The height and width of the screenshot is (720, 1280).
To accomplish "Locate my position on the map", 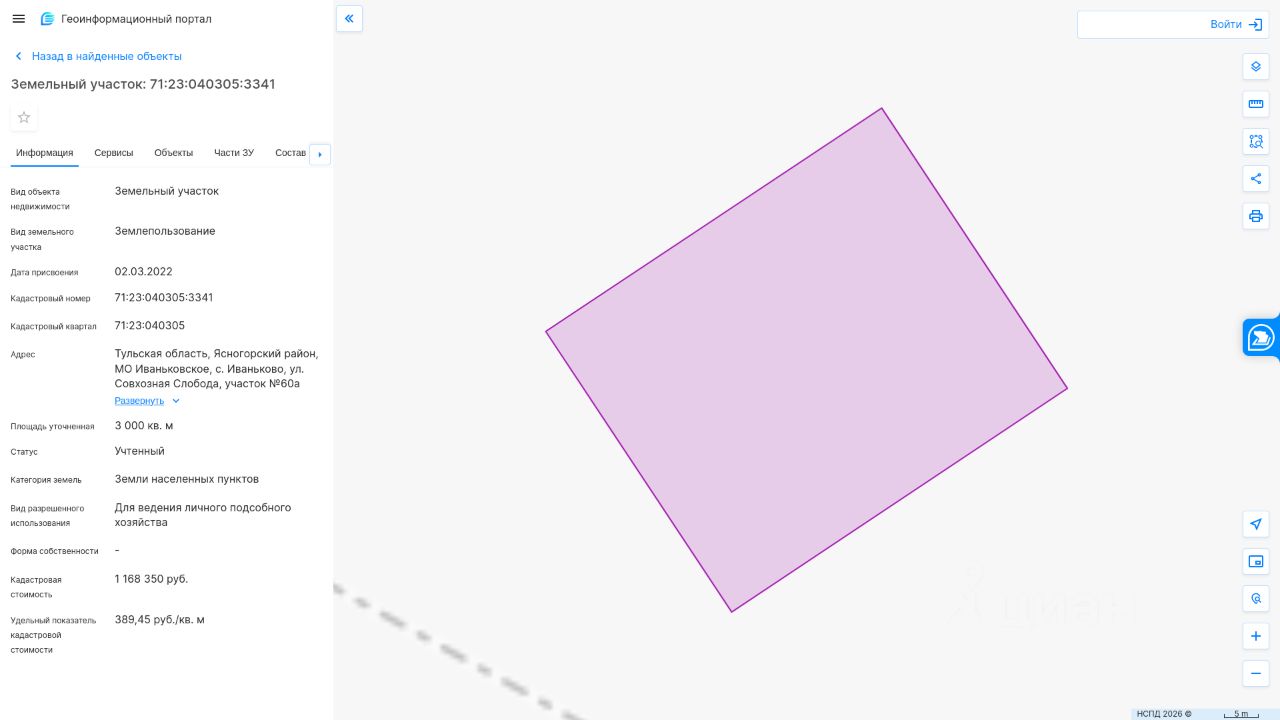I will pos(1256,524).
